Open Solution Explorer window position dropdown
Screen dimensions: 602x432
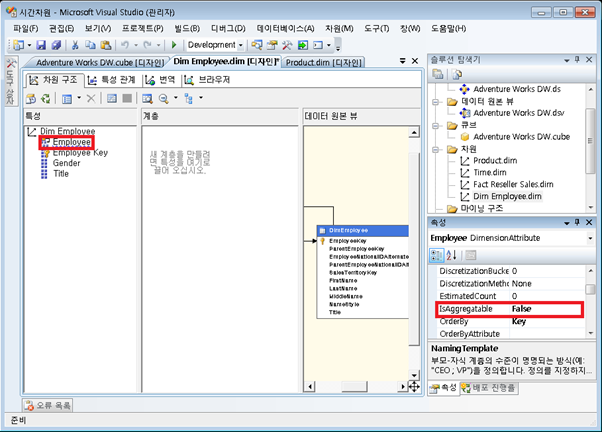[x=567, y=60]
